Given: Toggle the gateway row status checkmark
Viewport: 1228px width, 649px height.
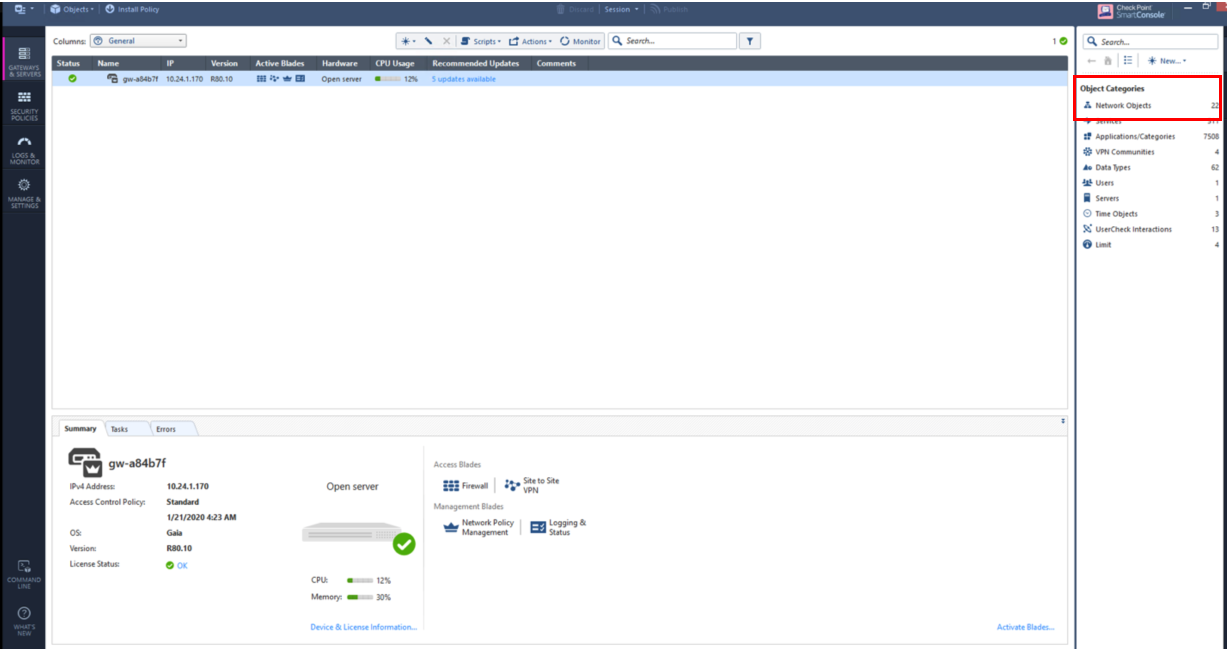Looking at the screenshot, I should [x=71, y=79].
